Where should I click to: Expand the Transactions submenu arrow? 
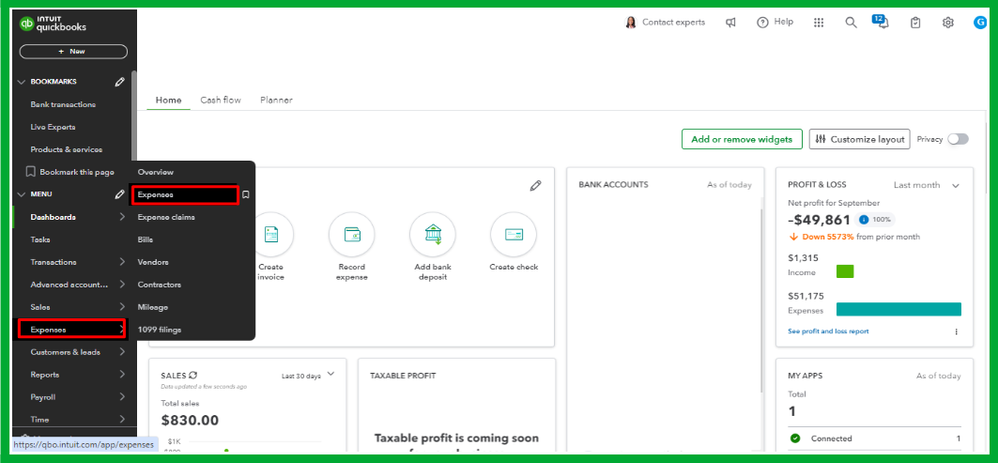pyautogui.click(x=122, y=262)
